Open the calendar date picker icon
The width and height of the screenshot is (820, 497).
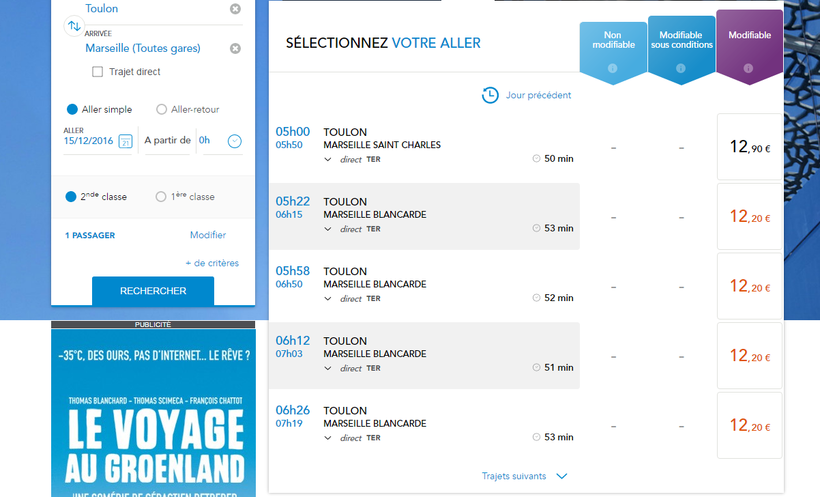[125, 141]
